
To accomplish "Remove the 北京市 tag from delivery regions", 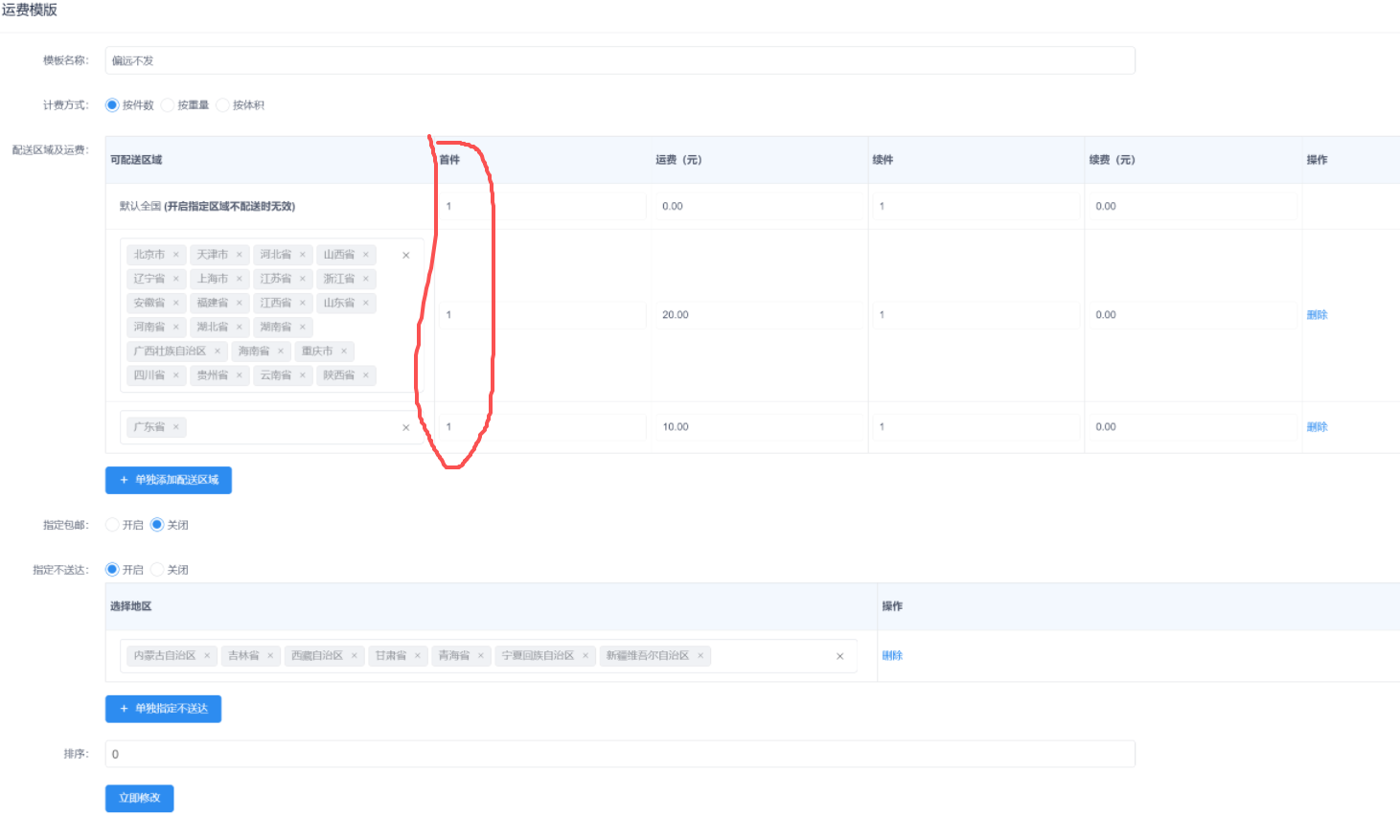I will (176, 255).
